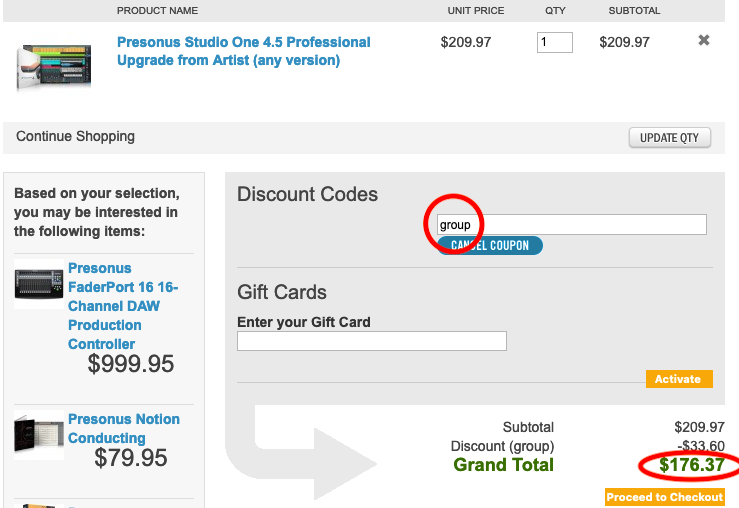Open the Presonus Notion Conducting link

124,429
